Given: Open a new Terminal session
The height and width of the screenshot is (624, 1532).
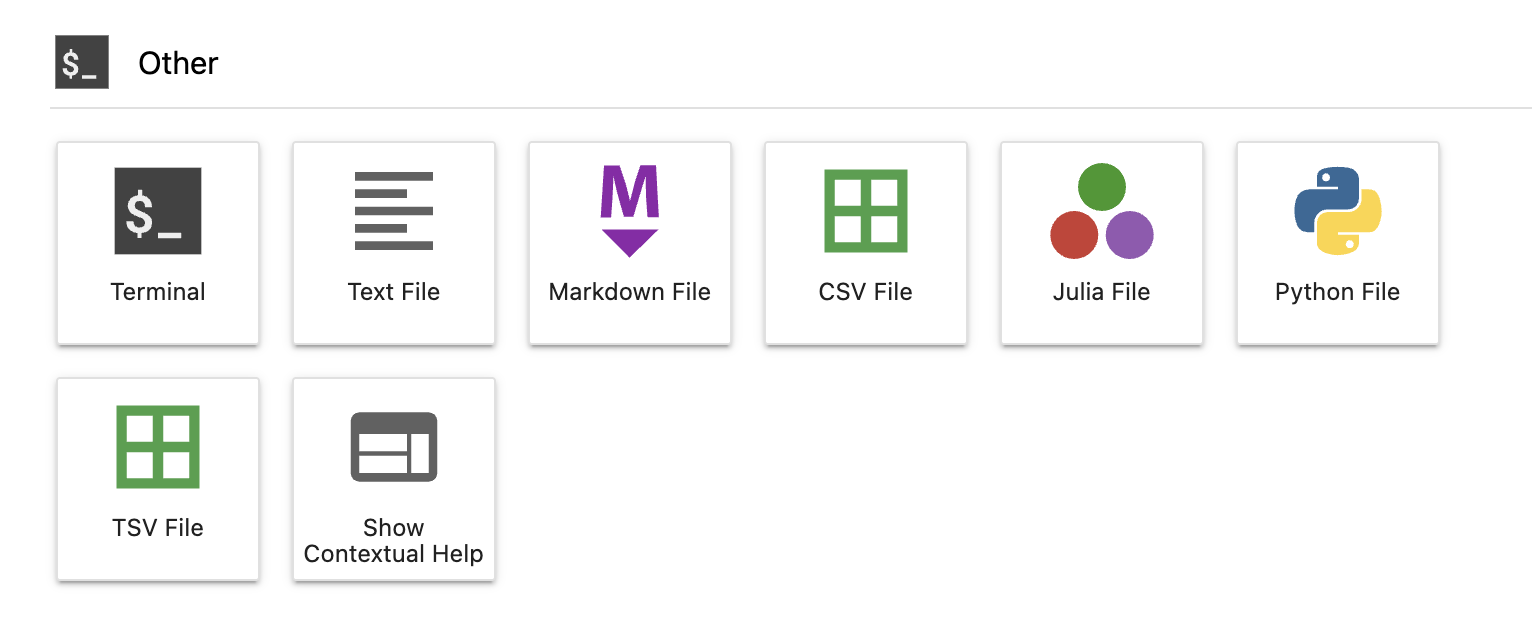Looking at the screenshot, I should pos(157,243).
